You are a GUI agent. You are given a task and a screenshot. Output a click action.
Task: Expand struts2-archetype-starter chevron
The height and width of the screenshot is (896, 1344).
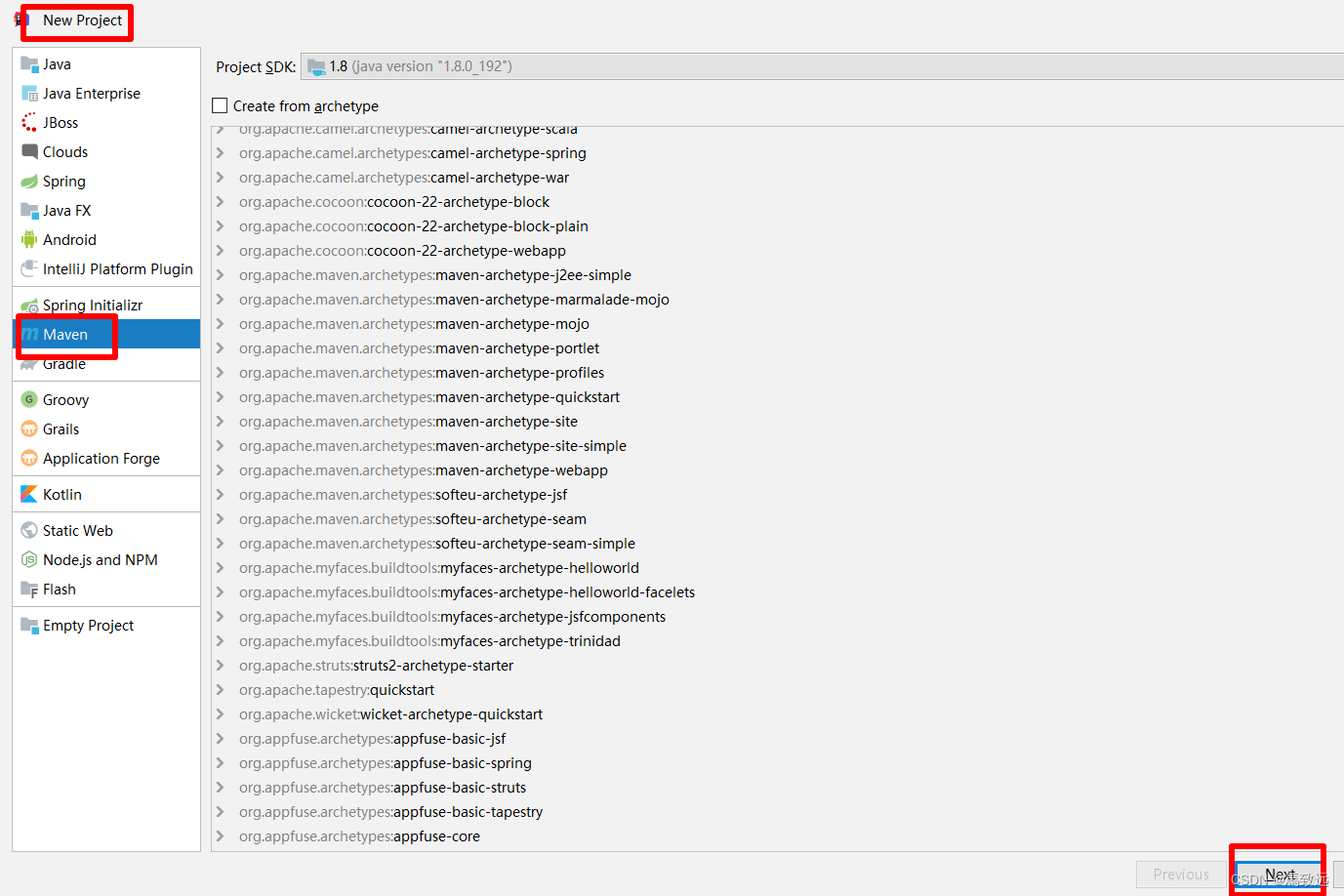[x=220, y=666]
